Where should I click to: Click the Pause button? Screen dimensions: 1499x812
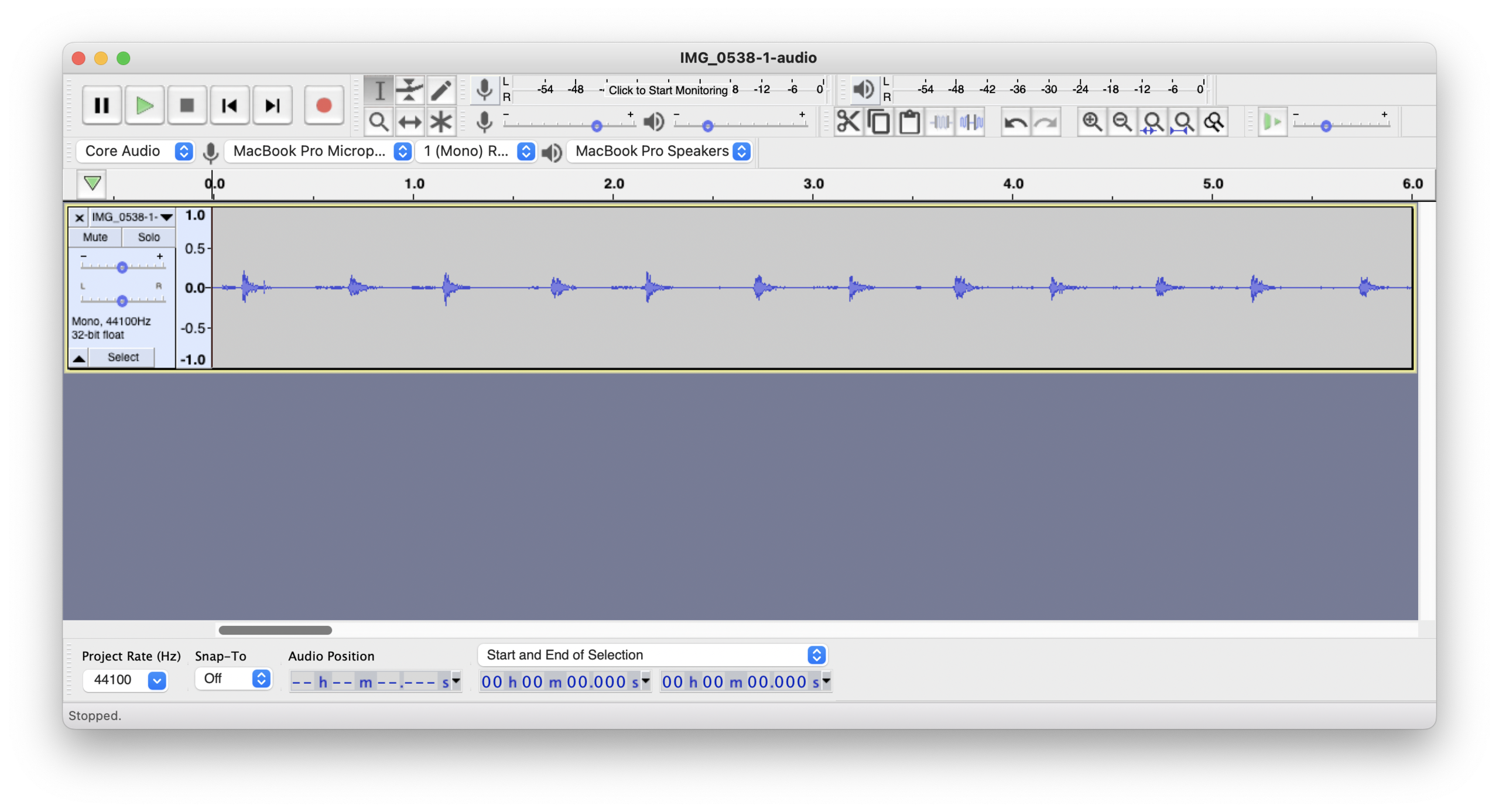coord(102,105)
